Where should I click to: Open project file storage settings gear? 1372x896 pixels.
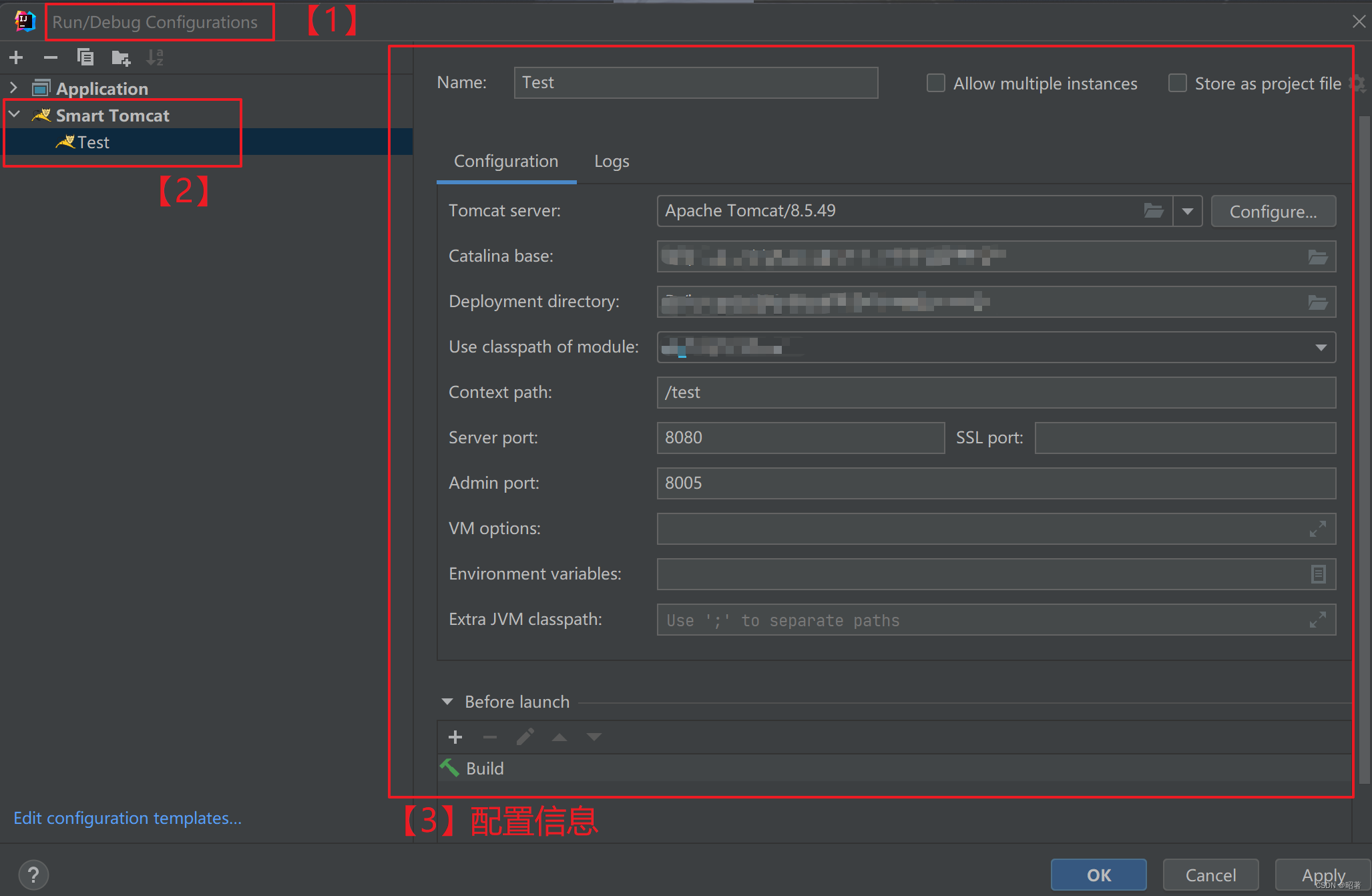tap(1357, 83)
